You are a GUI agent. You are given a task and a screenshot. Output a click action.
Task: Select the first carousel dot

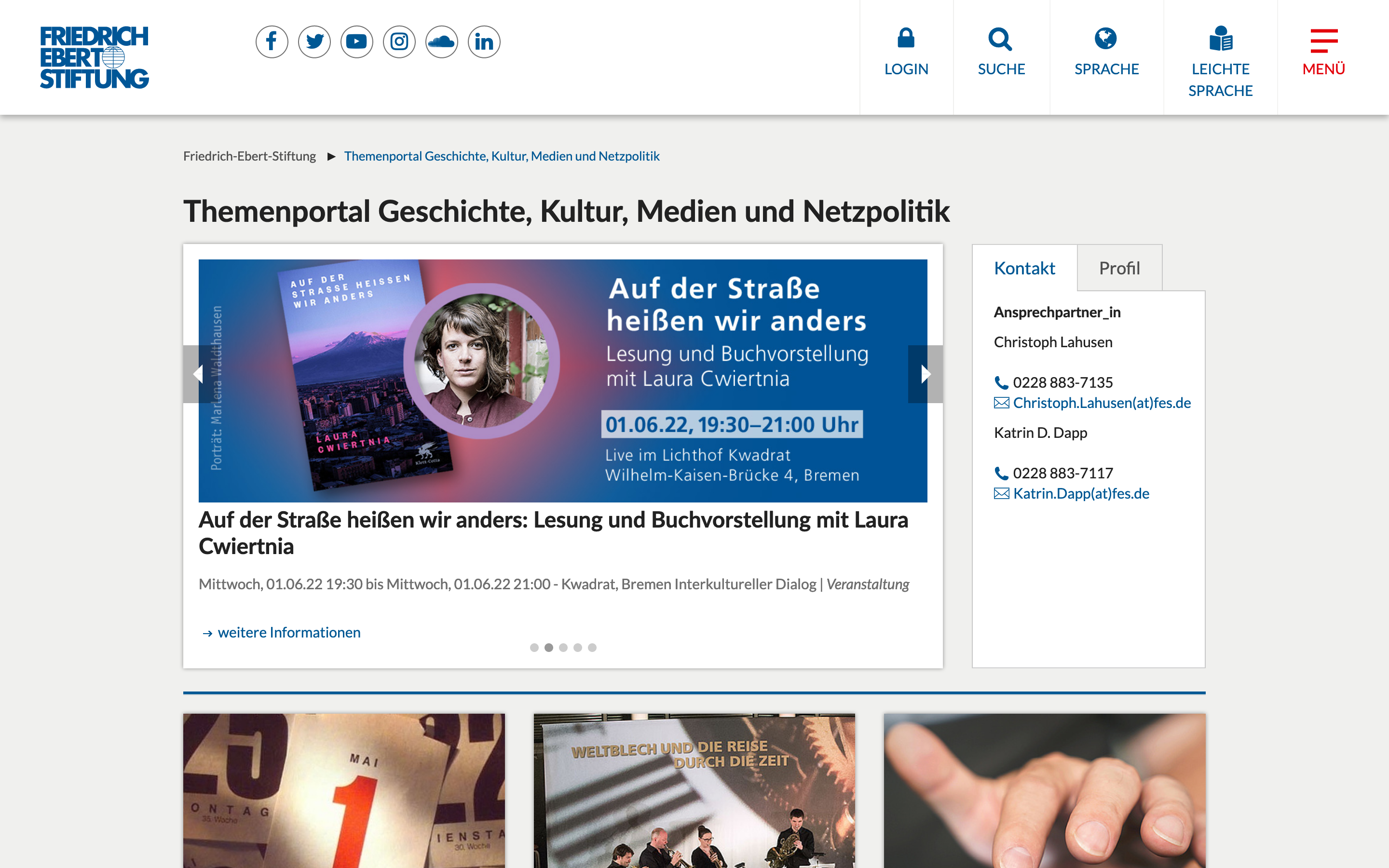coord(534,648)
